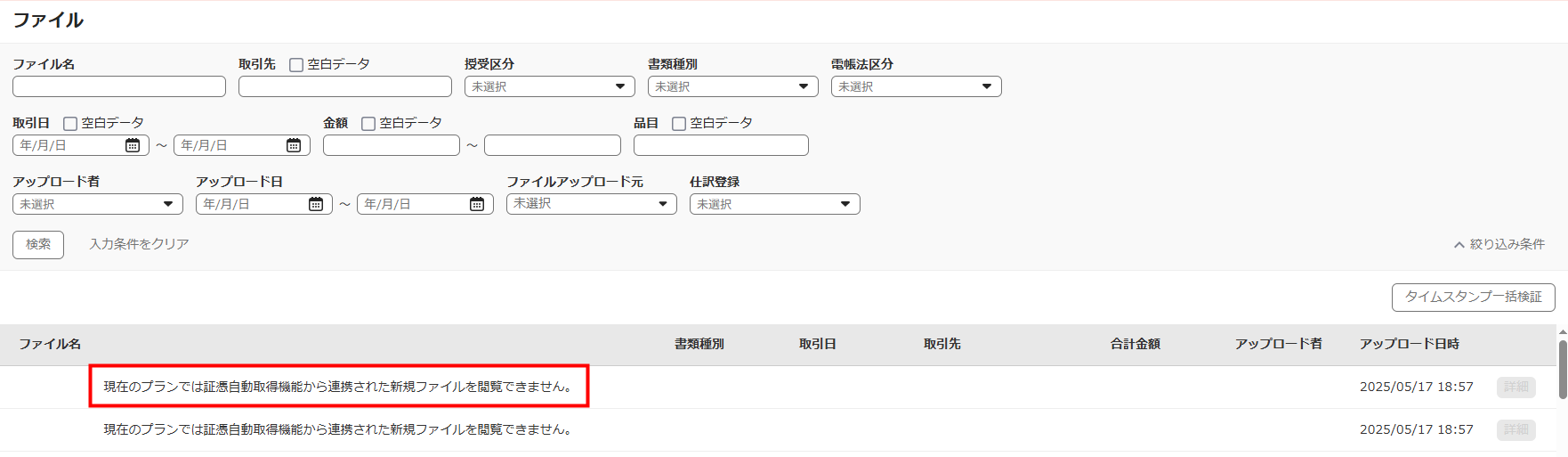
Task: Focus the ファイル名 input field
Action: pyautogui.click(x=119, y=86)
